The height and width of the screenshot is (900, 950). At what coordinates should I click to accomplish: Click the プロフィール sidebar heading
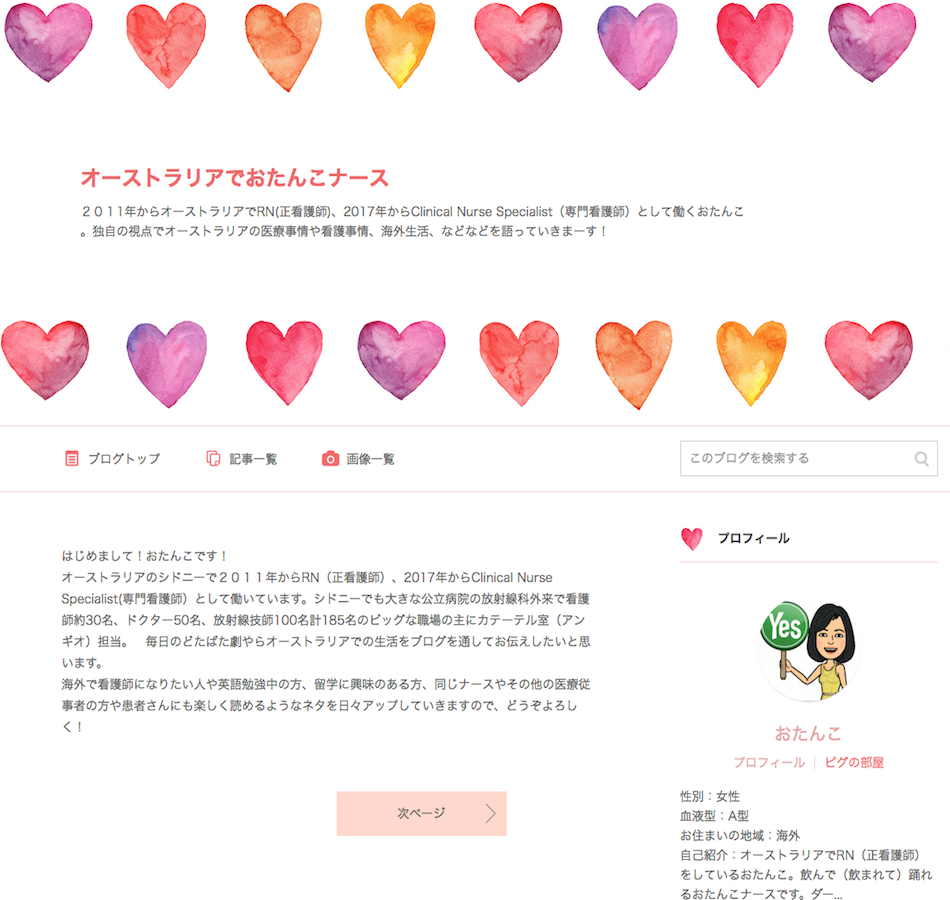pos(754,538)
